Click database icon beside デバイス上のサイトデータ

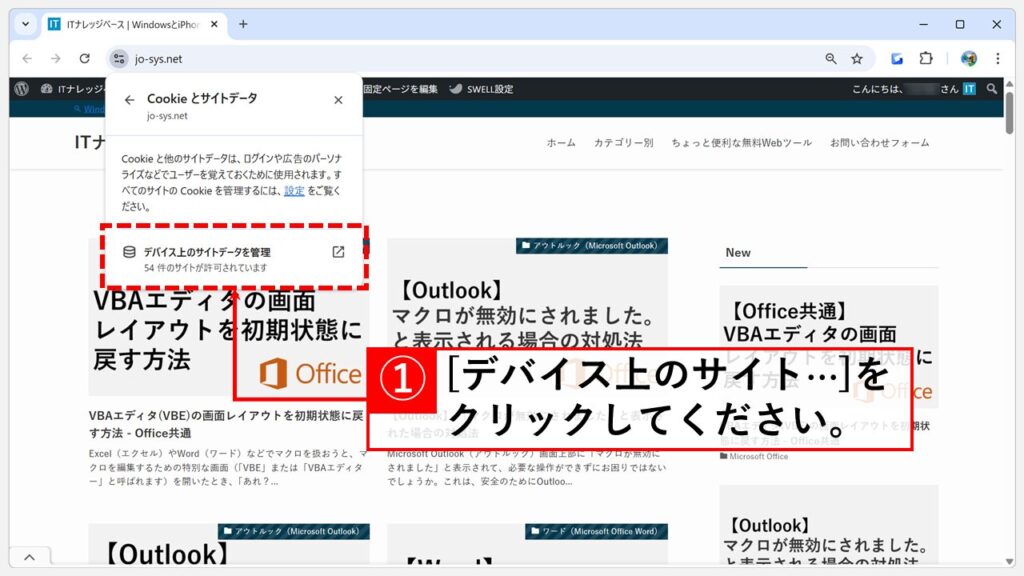click(x=129, y=252)
